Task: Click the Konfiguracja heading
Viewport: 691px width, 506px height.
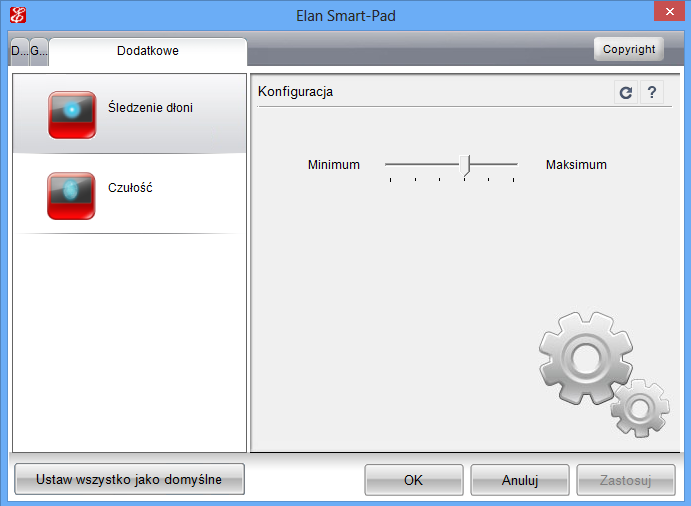Action: click(x=295, y=92)
